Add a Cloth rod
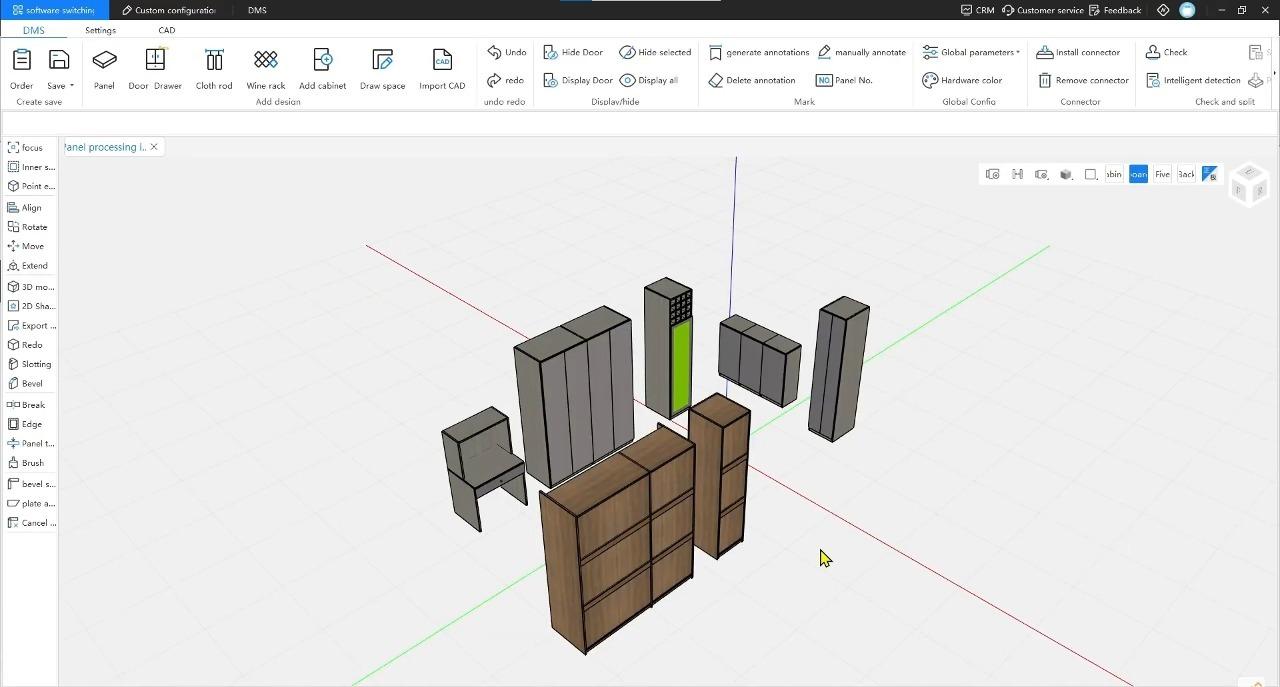Viewport: 1280px width, 687px height. (x=214, y=68)
